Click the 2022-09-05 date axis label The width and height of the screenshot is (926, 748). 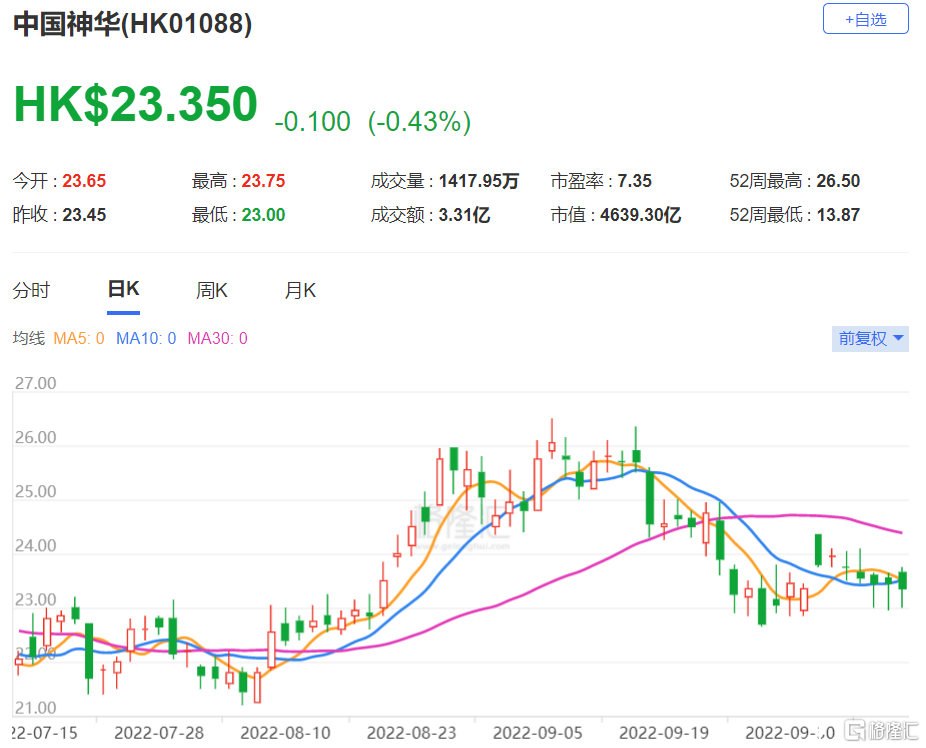(538, 733)
